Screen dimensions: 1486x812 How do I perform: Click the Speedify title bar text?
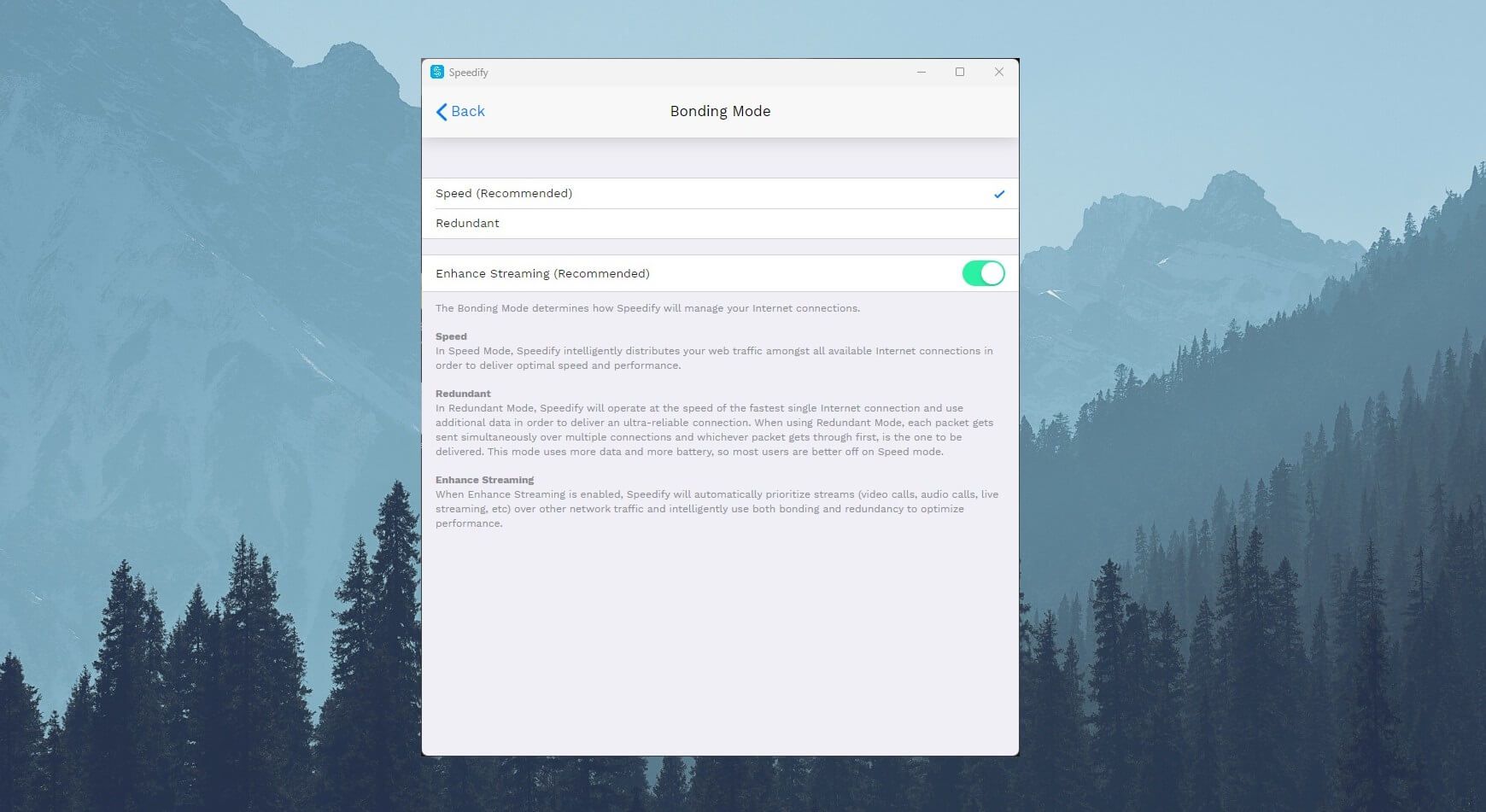[x=469, y=73]
